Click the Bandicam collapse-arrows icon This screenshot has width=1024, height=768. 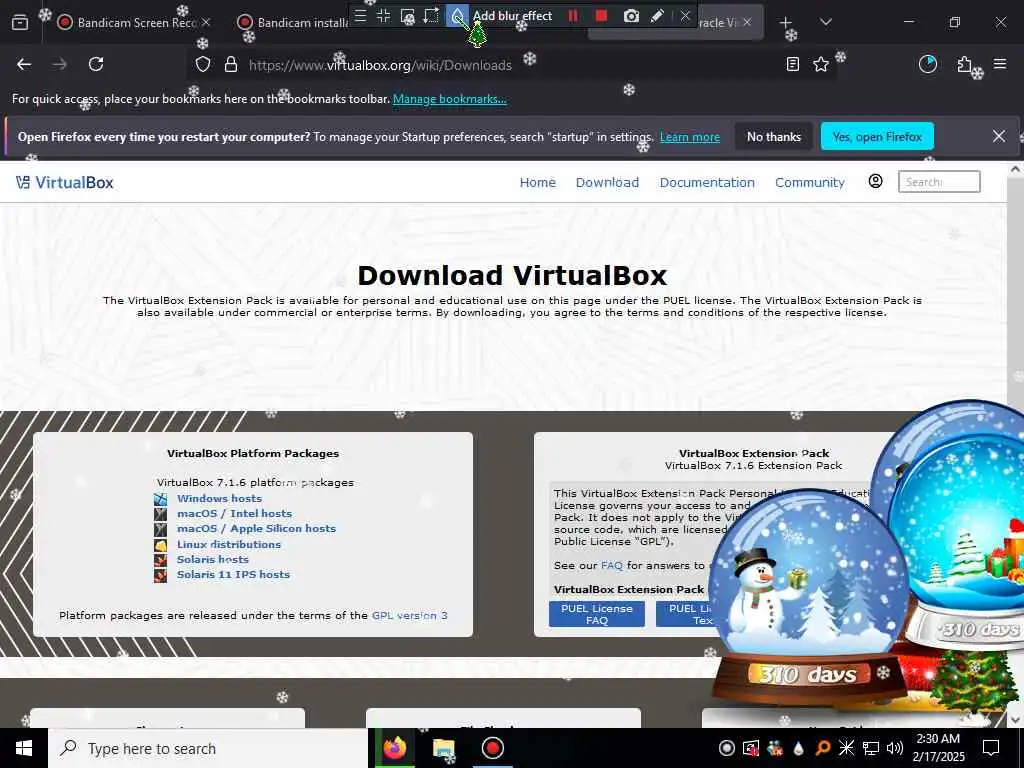pyautogui.click(x=383, y=16)
